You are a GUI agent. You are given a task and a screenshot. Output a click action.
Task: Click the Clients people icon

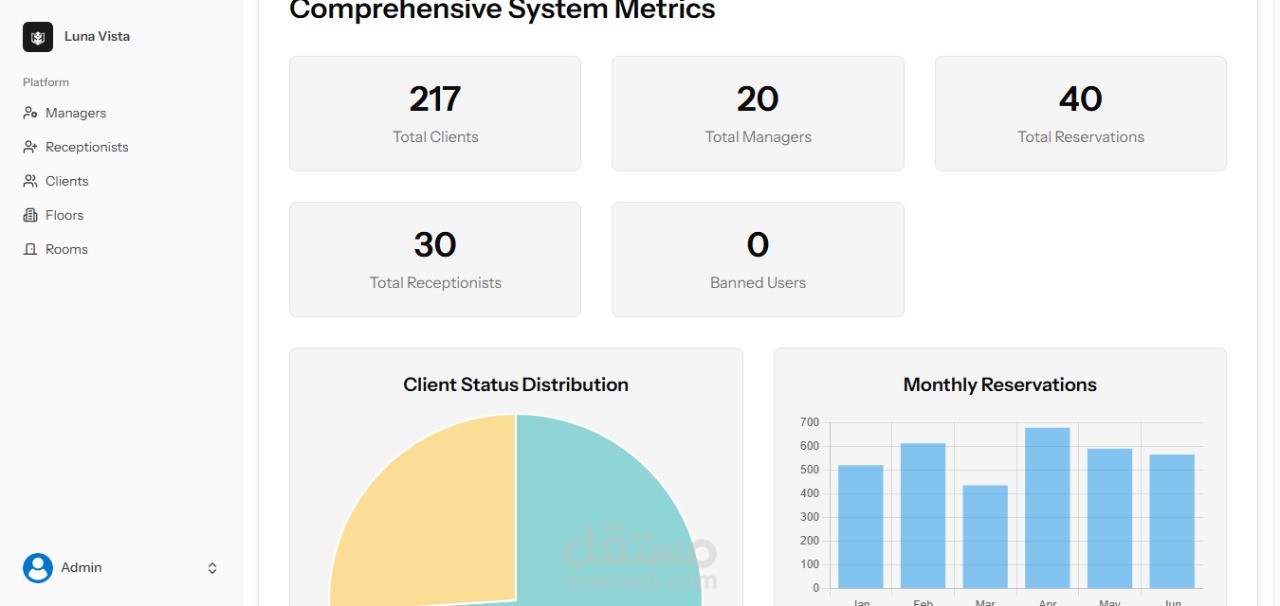click(x=30, y=181)
